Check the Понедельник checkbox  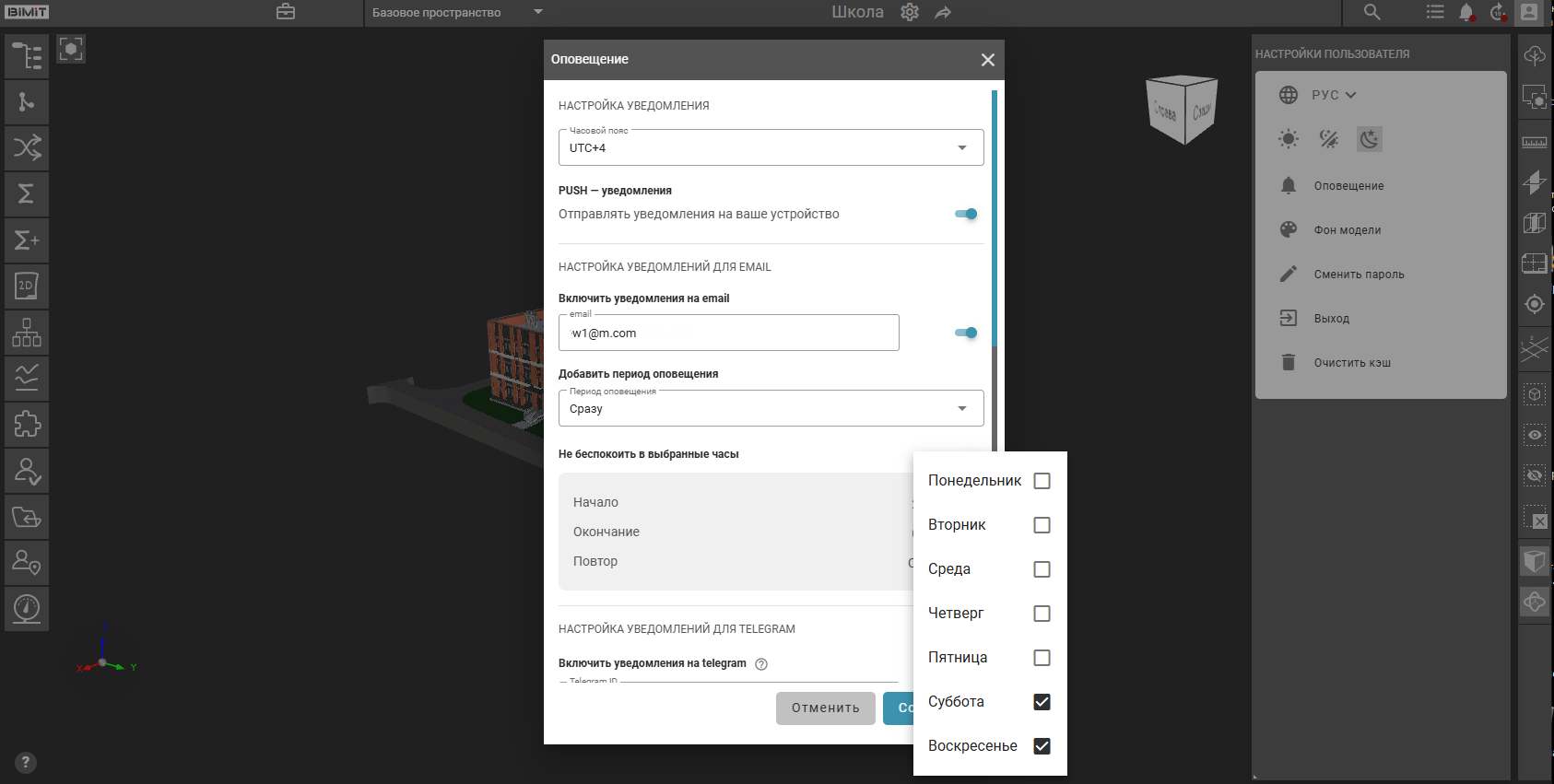pyautogui.click(x=1042, y=481)
